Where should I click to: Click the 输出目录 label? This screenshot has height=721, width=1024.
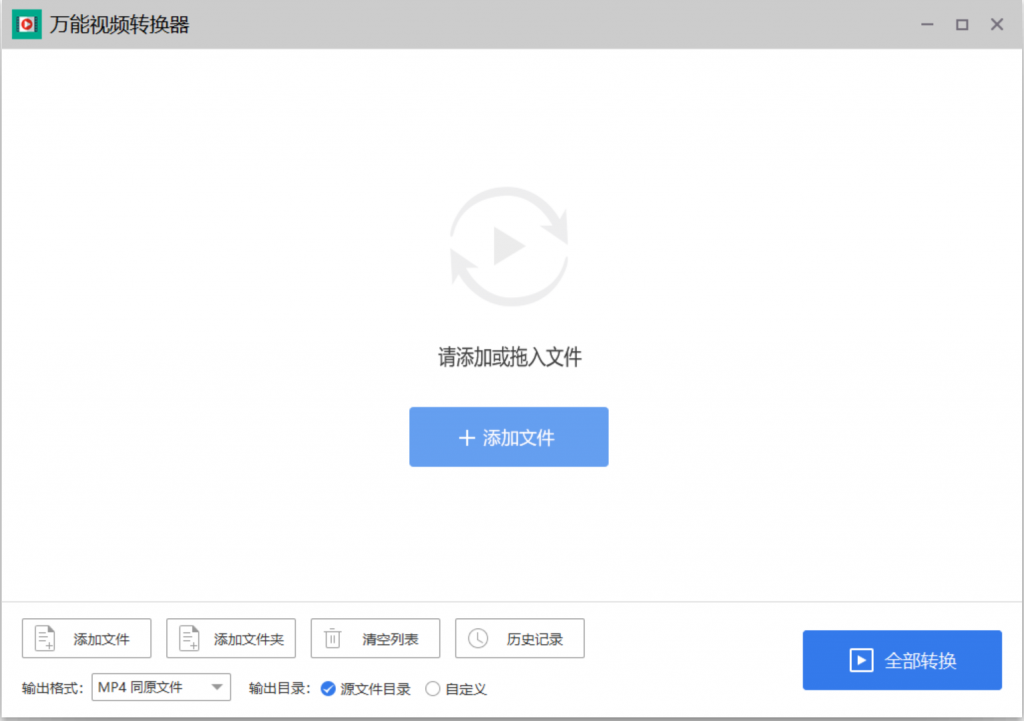click(280, 688)
